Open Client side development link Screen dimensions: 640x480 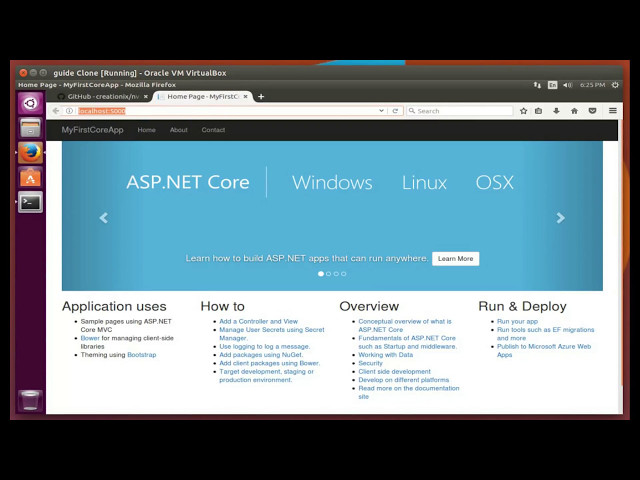coord(395,371)
